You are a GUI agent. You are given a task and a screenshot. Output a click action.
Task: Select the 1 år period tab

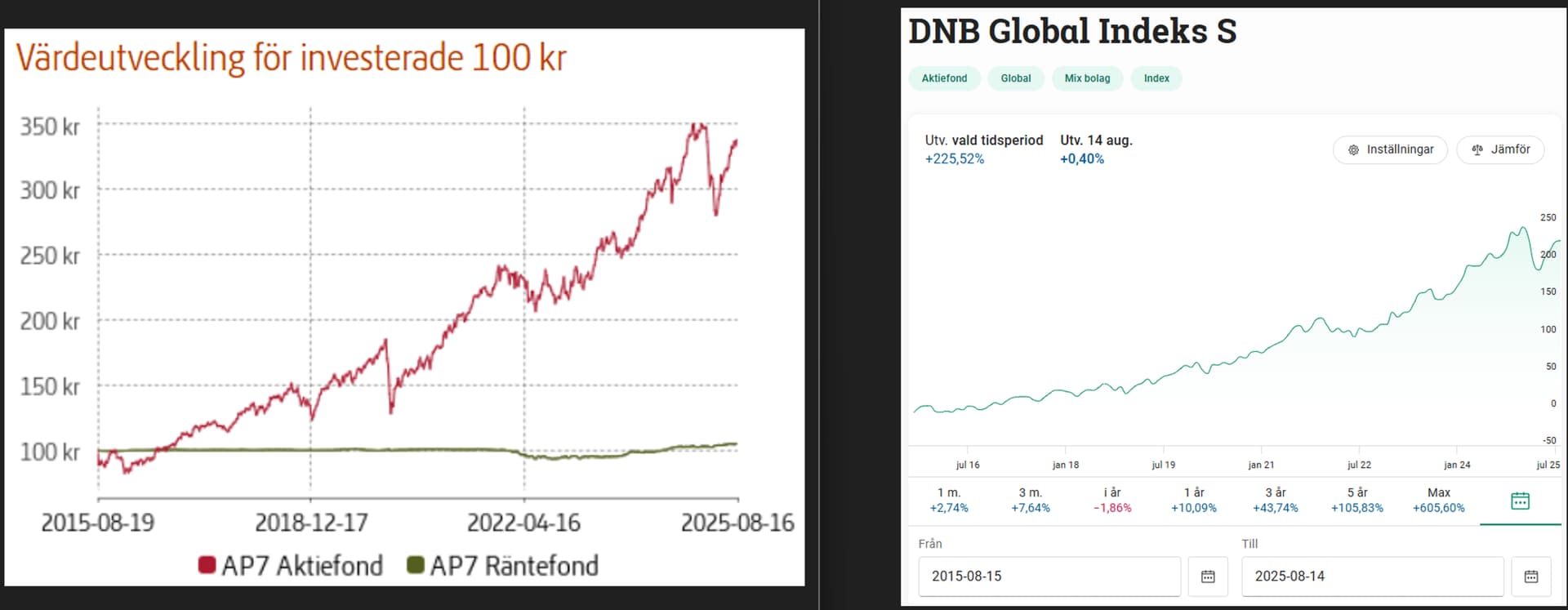(x=1194, y=500)
